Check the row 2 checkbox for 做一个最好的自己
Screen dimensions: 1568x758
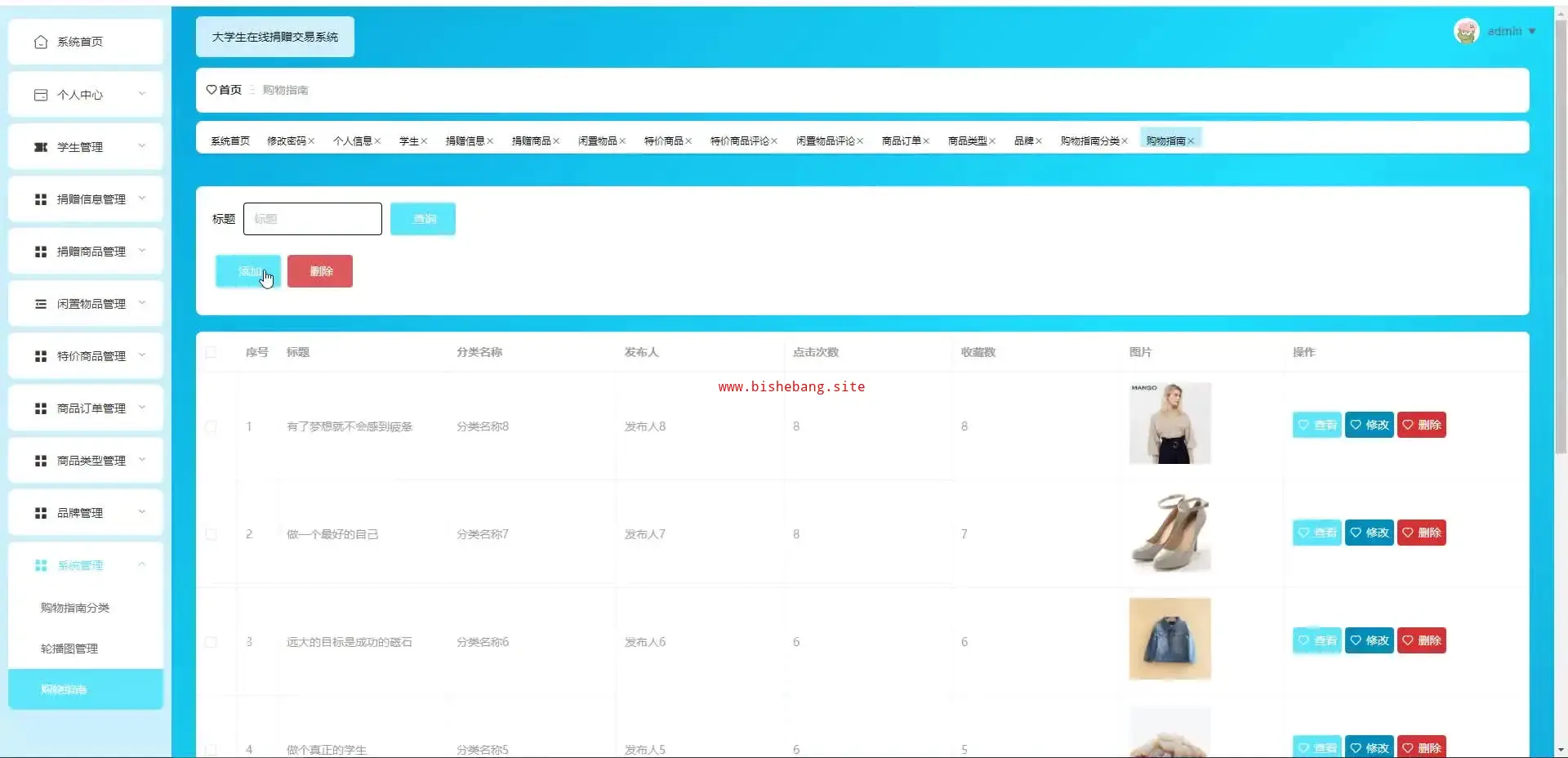point(211,534)
